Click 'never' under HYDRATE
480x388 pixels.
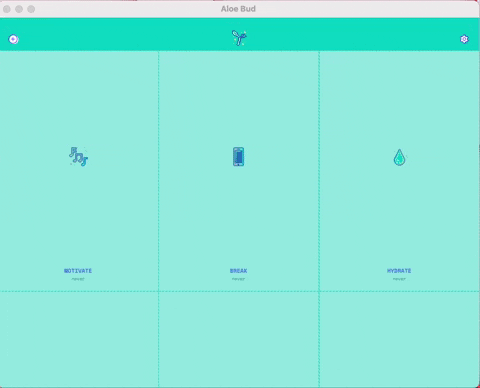click(399, 279)
